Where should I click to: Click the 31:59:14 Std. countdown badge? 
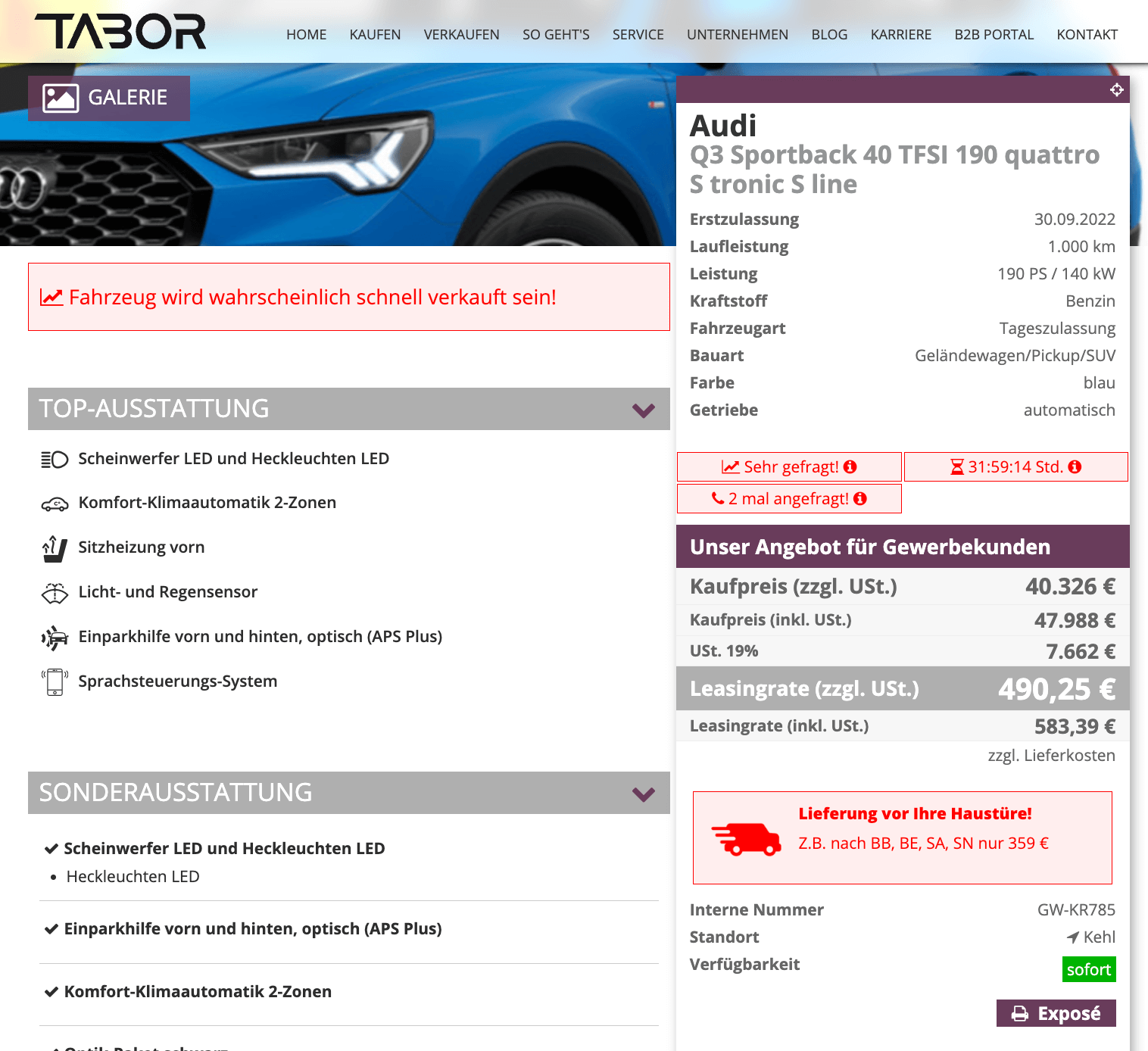click(1016, 466)
